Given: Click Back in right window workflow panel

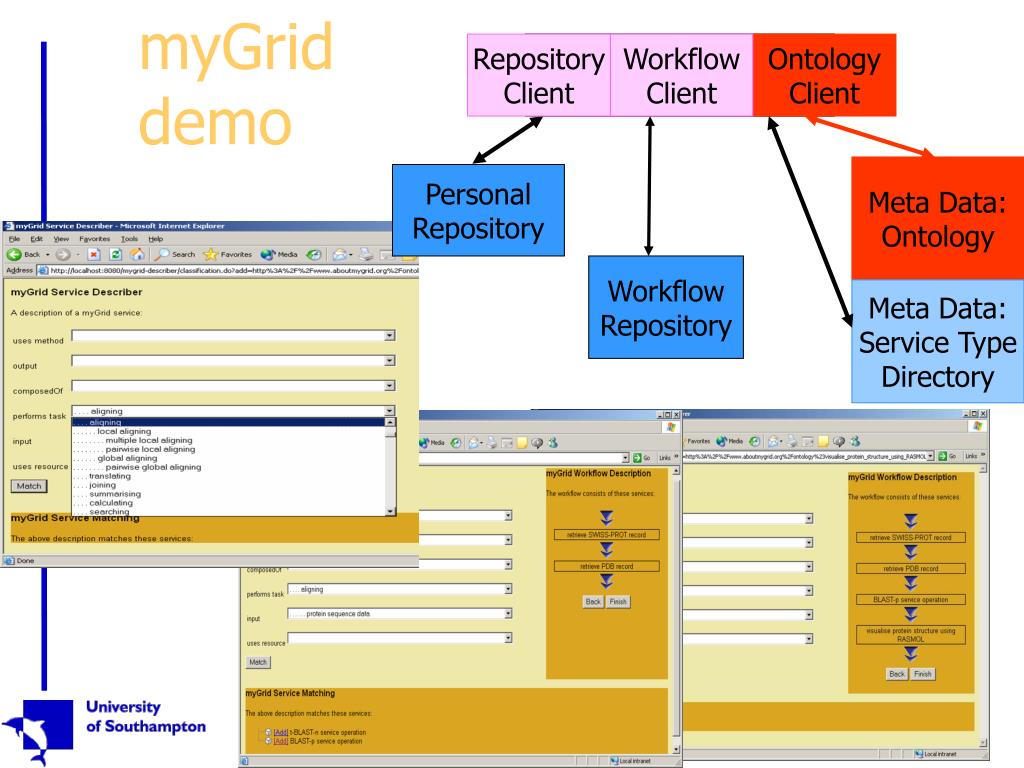Looking at the screenshot, I should (897, 674).
